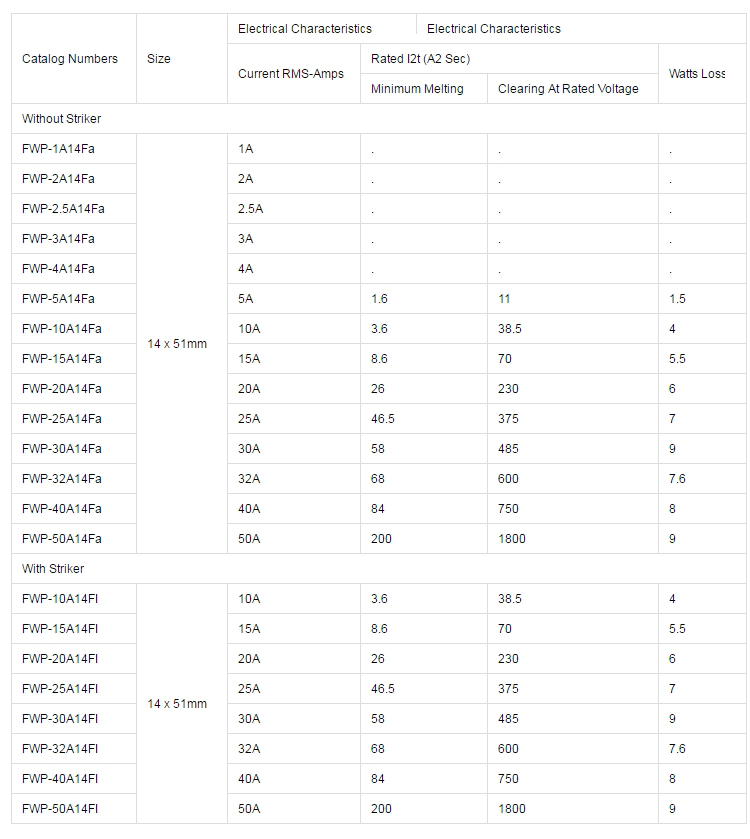750x839 pixels.
Task: Click catalog number FWP-10A14FI
Action: (x=60, y=599)
